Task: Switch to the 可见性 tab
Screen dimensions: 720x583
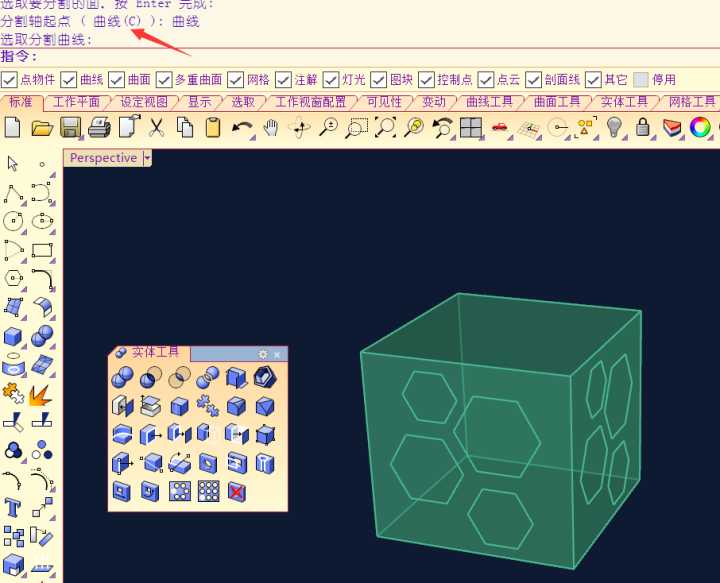Action: [x=384, y=102]
